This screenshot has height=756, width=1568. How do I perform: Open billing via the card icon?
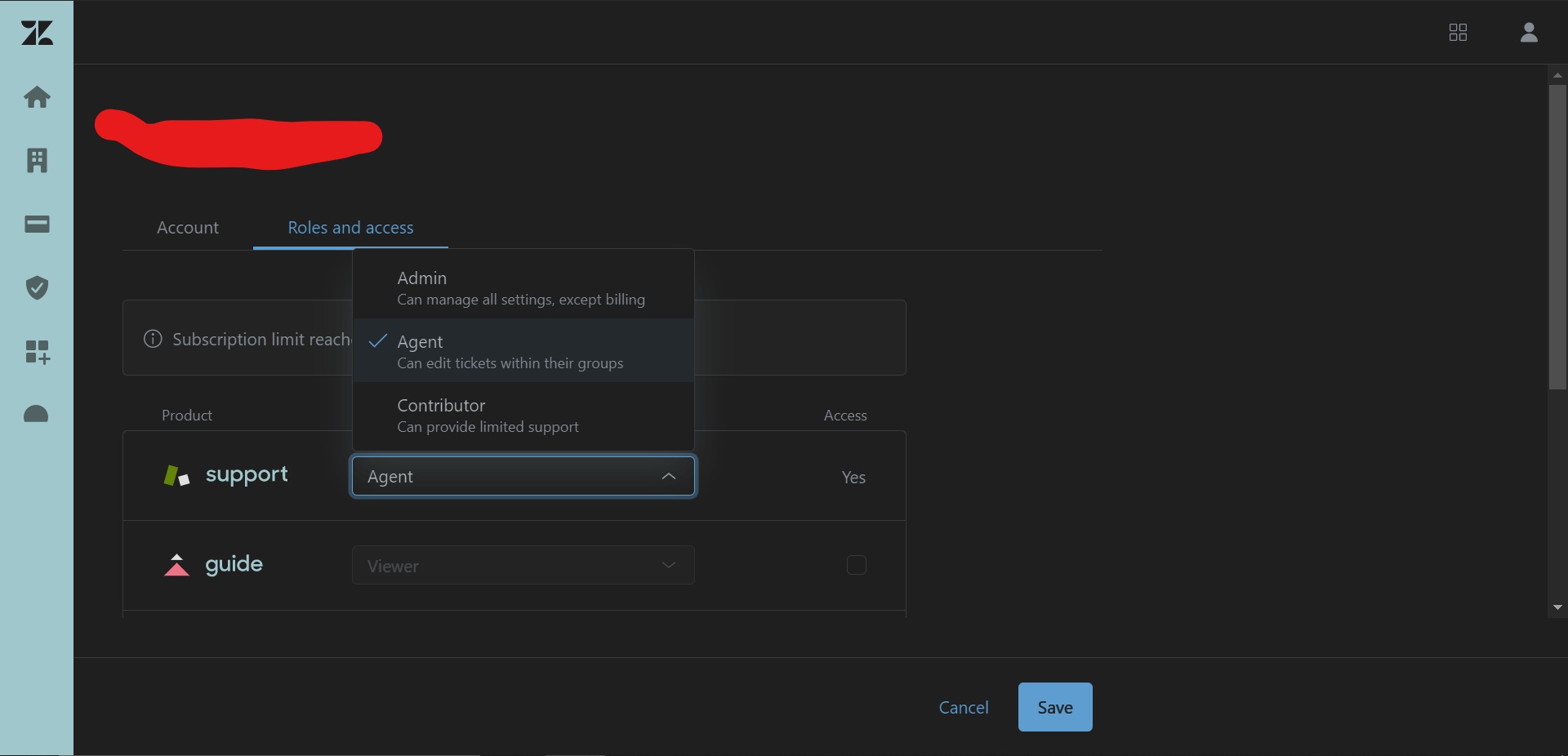(x=36, y=225)
